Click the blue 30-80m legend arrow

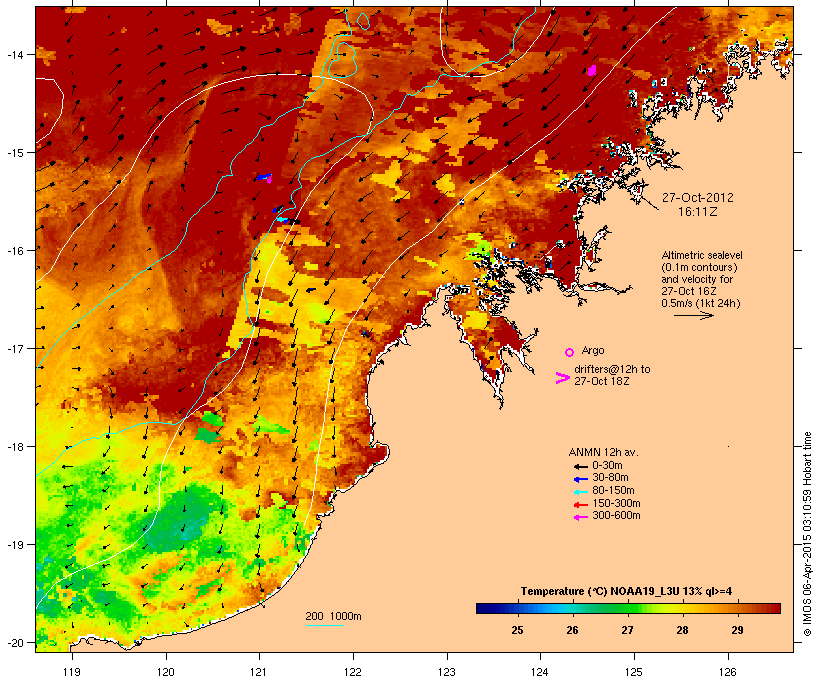point(580,479)
